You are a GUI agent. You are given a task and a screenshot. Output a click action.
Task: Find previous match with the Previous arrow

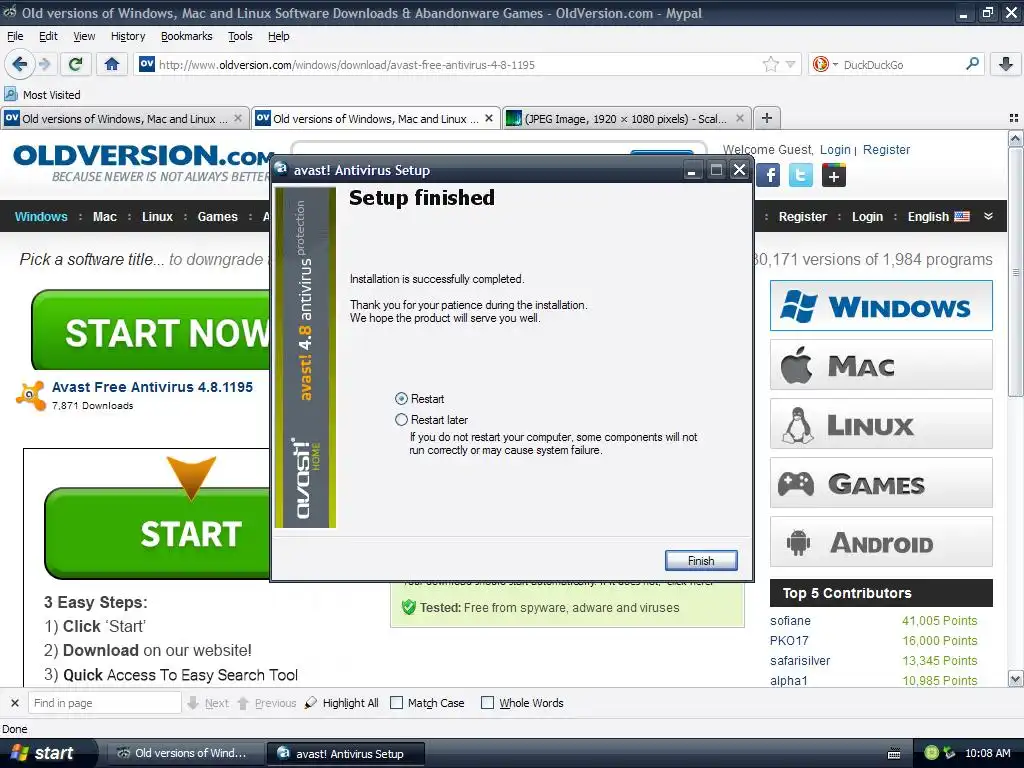click(267, 703)
